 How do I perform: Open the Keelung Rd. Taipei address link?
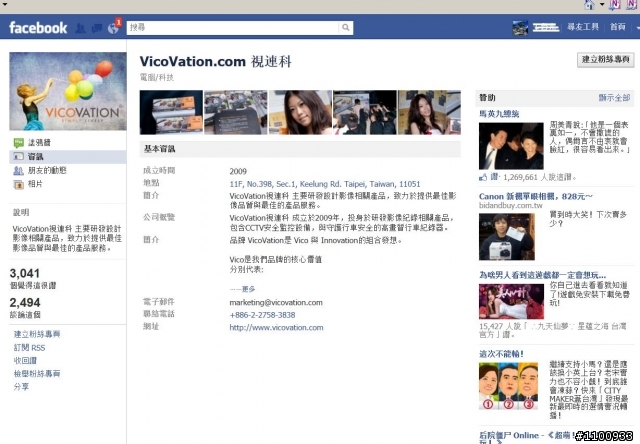click(324, 184)
